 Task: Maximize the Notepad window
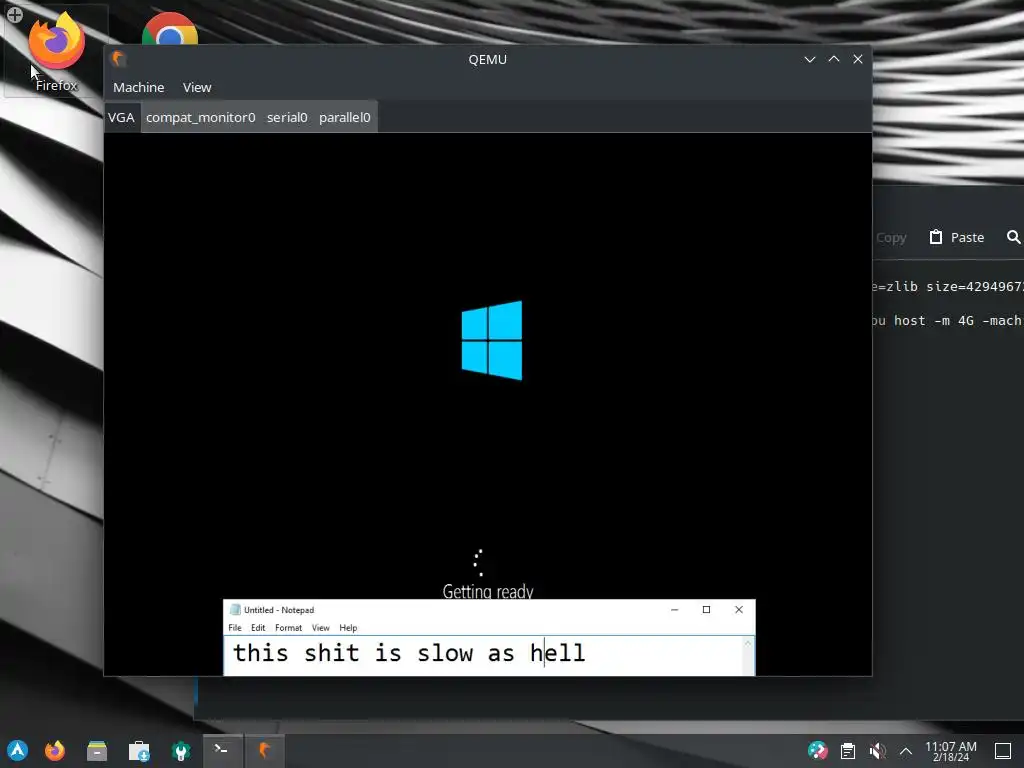click(x=706, y=610)
